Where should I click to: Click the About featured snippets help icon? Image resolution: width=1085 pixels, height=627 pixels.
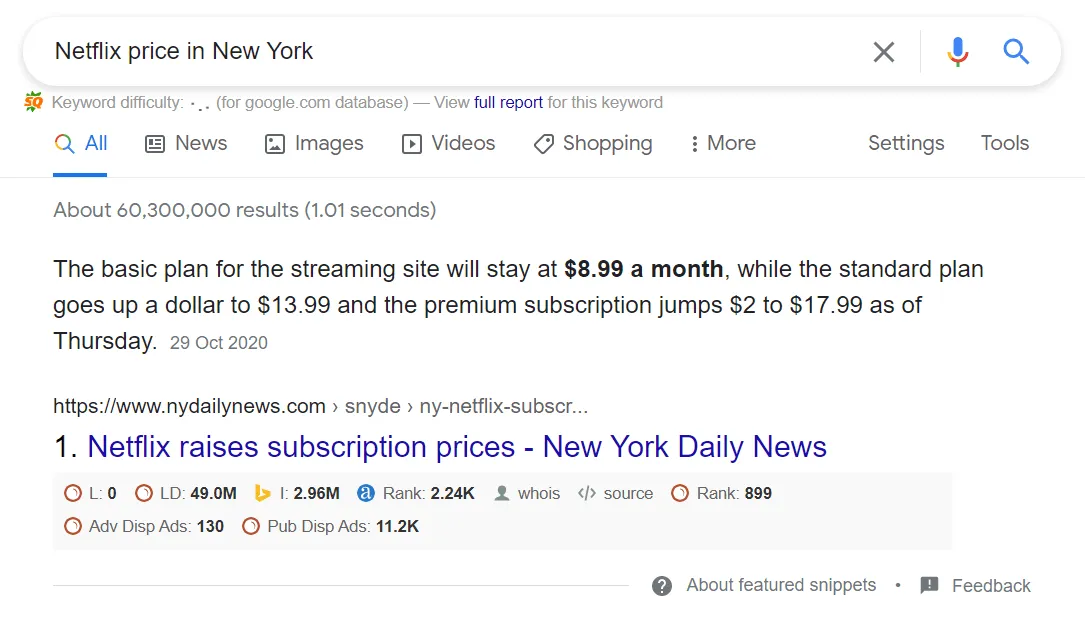[x=662, y=586]
